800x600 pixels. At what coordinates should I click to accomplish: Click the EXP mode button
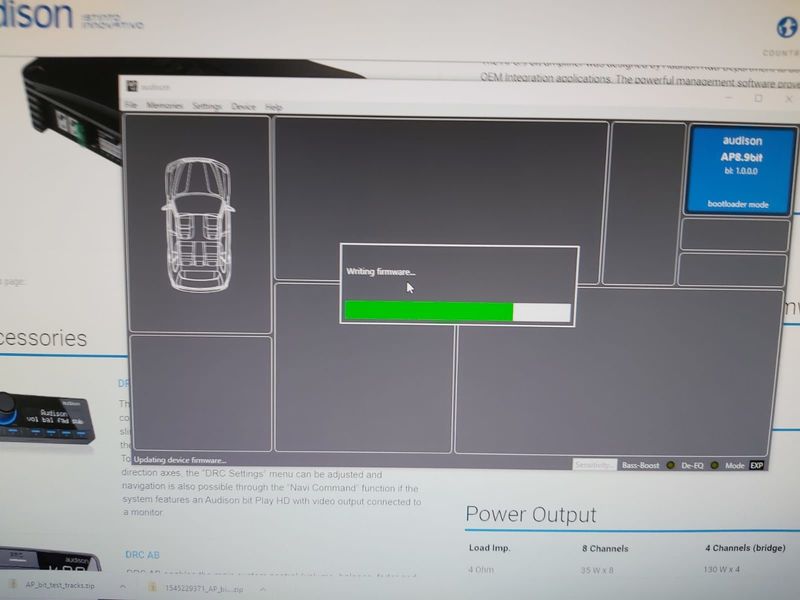(756, 465)
